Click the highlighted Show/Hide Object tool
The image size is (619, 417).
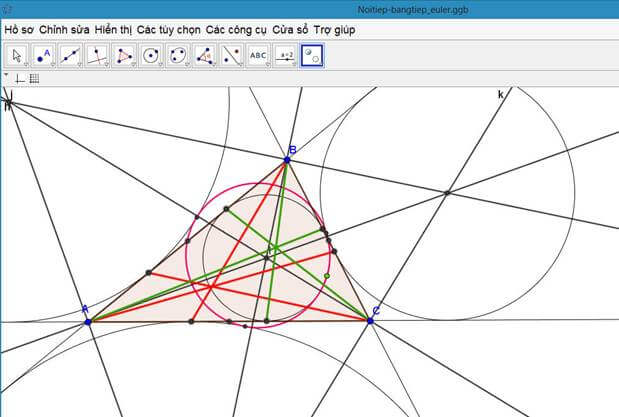[312, 56]
